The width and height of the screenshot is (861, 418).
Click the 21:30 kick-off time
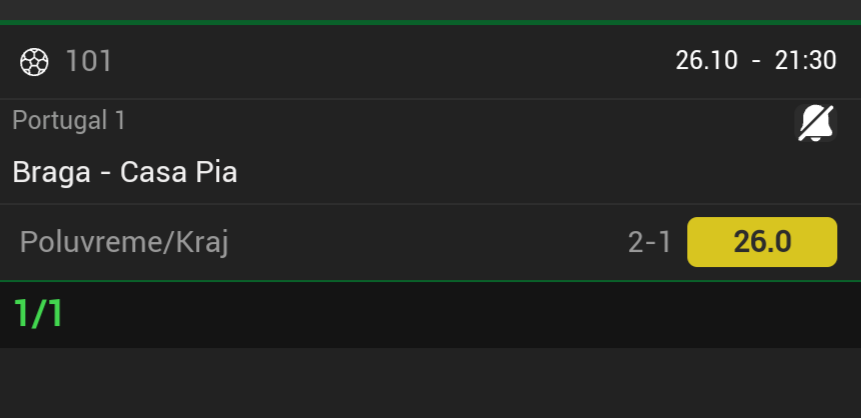(805, 60)
